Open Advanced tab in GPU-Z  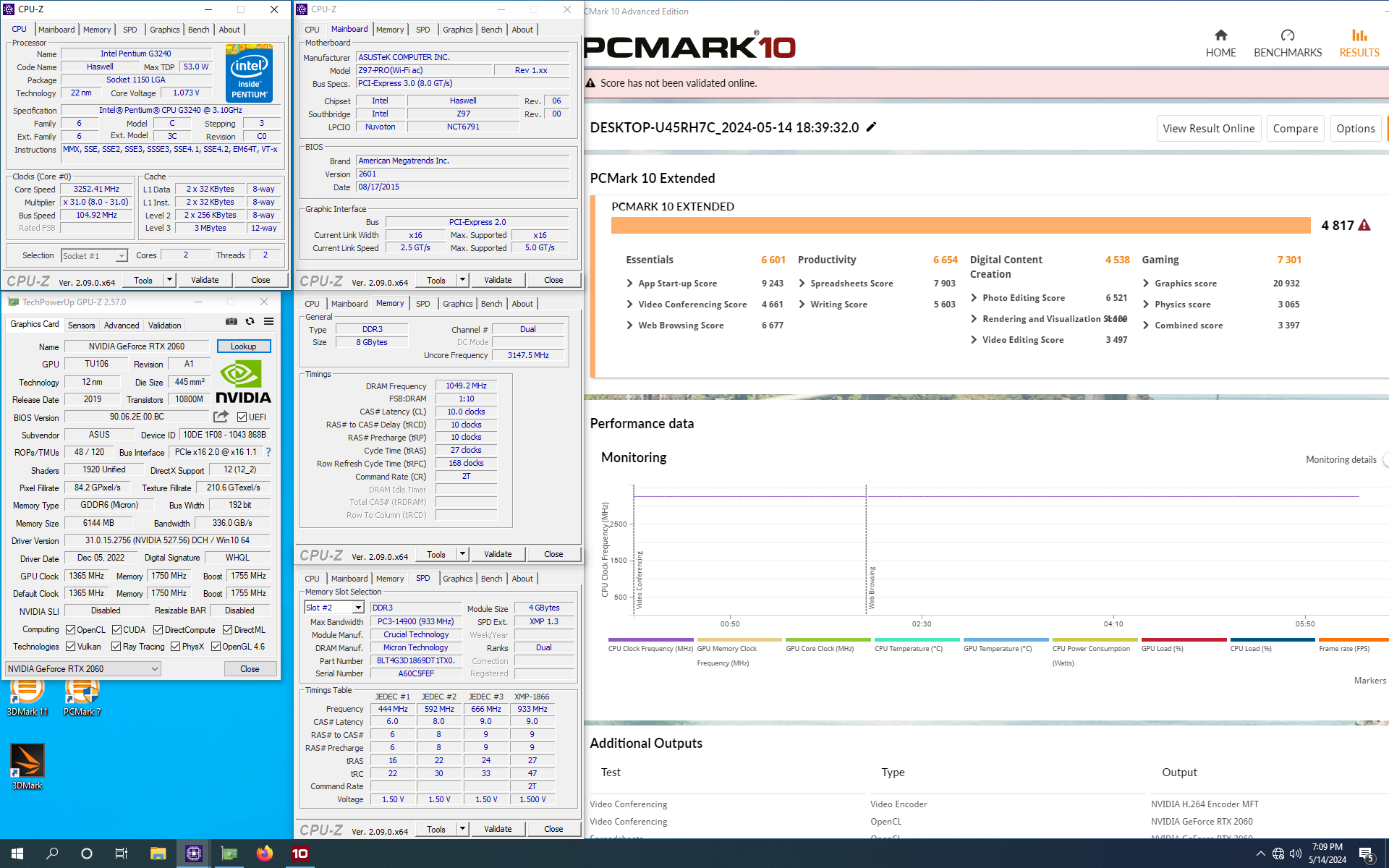tap(122, 325)
